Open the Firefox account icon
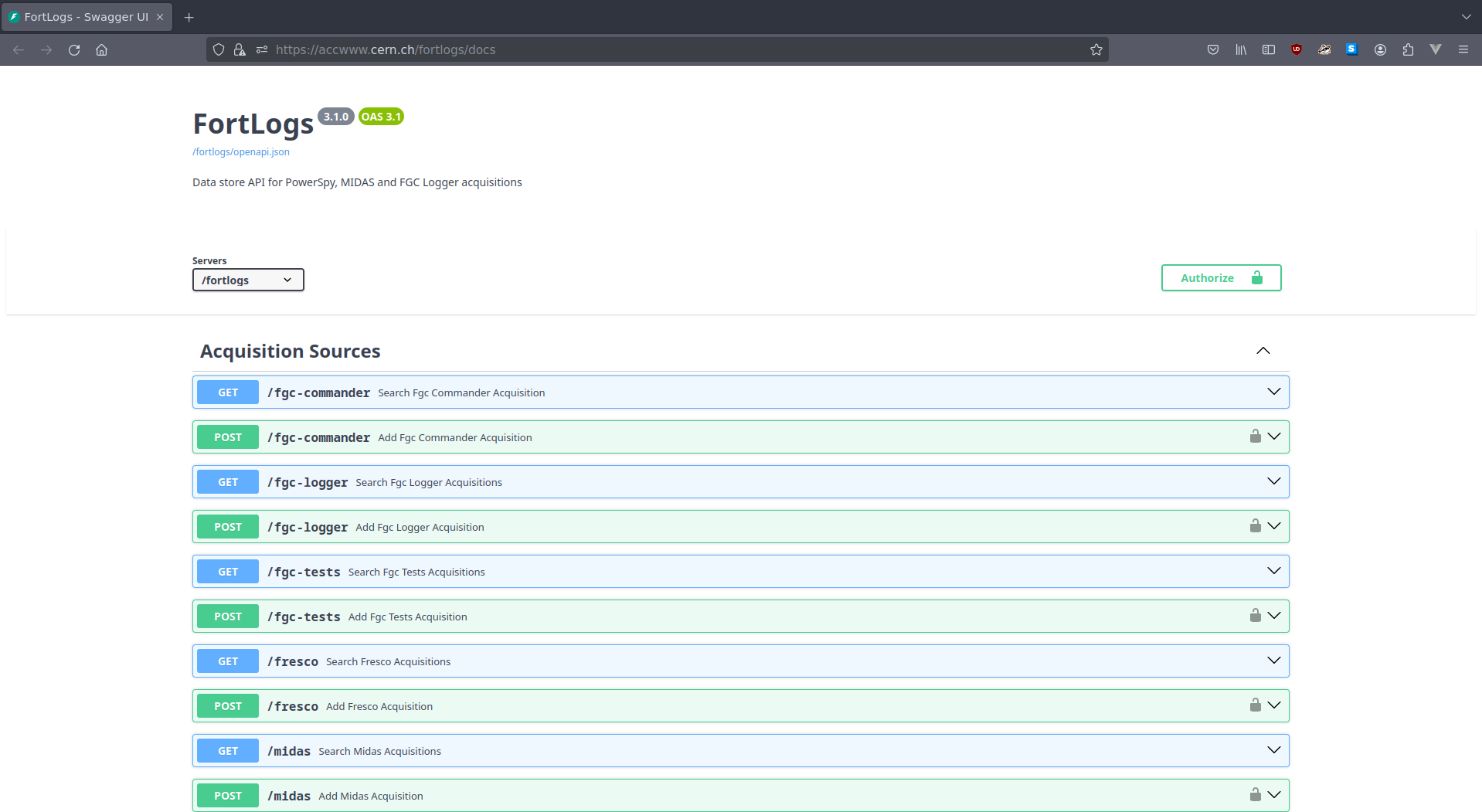Viewport: 1482px width, 812px height. point(1380,49)
